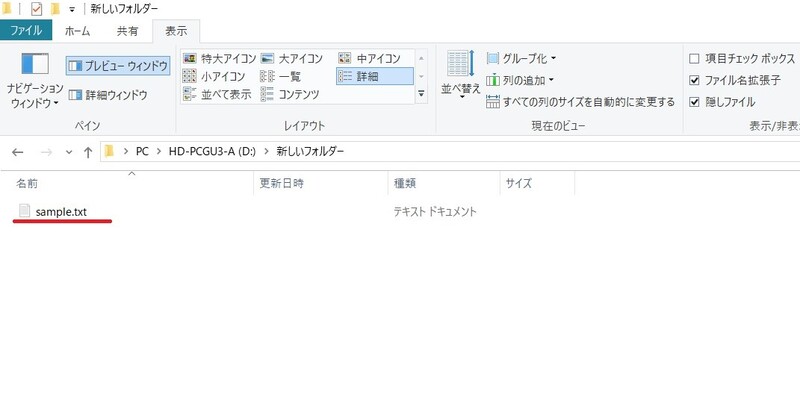The height and width of the screenshot is (418, 800).
Task: Click the New Folder icon in quick access toolbar
Action: pos(55,9)
